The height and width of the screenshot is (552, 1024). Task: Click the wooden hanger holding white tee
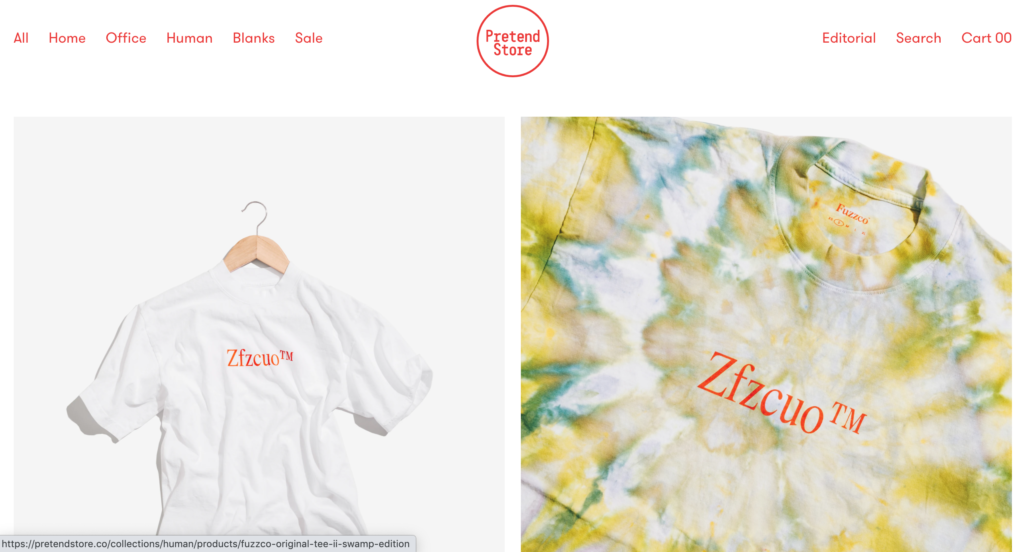coord(256,254)
